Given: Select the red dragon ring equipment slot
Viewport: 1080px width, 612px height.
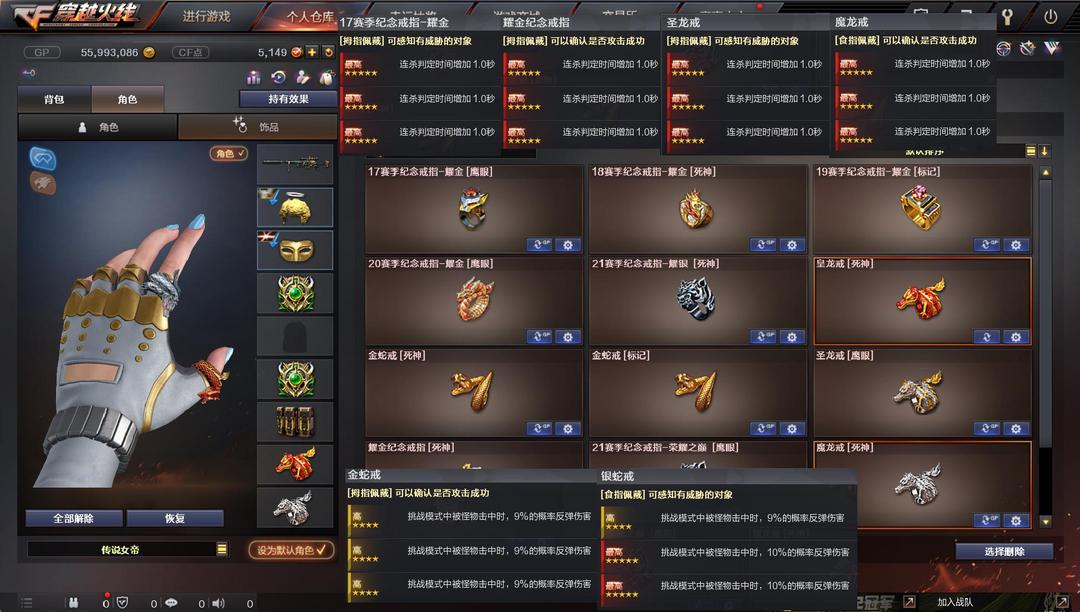Looking at the screenshot, I should 295,465.
